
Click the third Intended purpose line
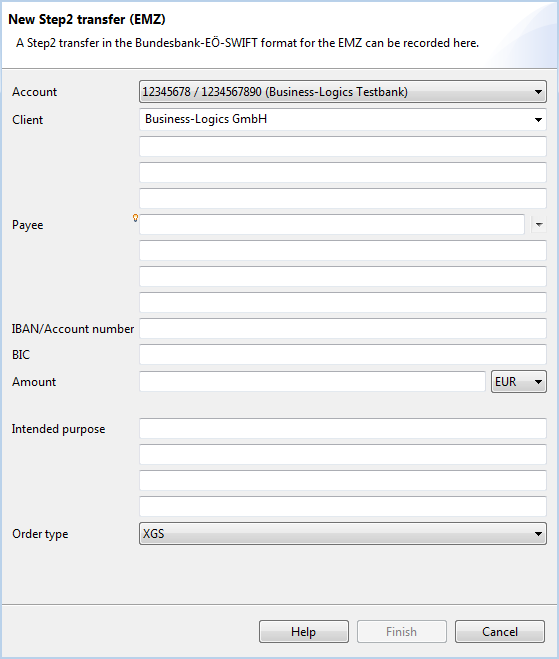(343, 480)
